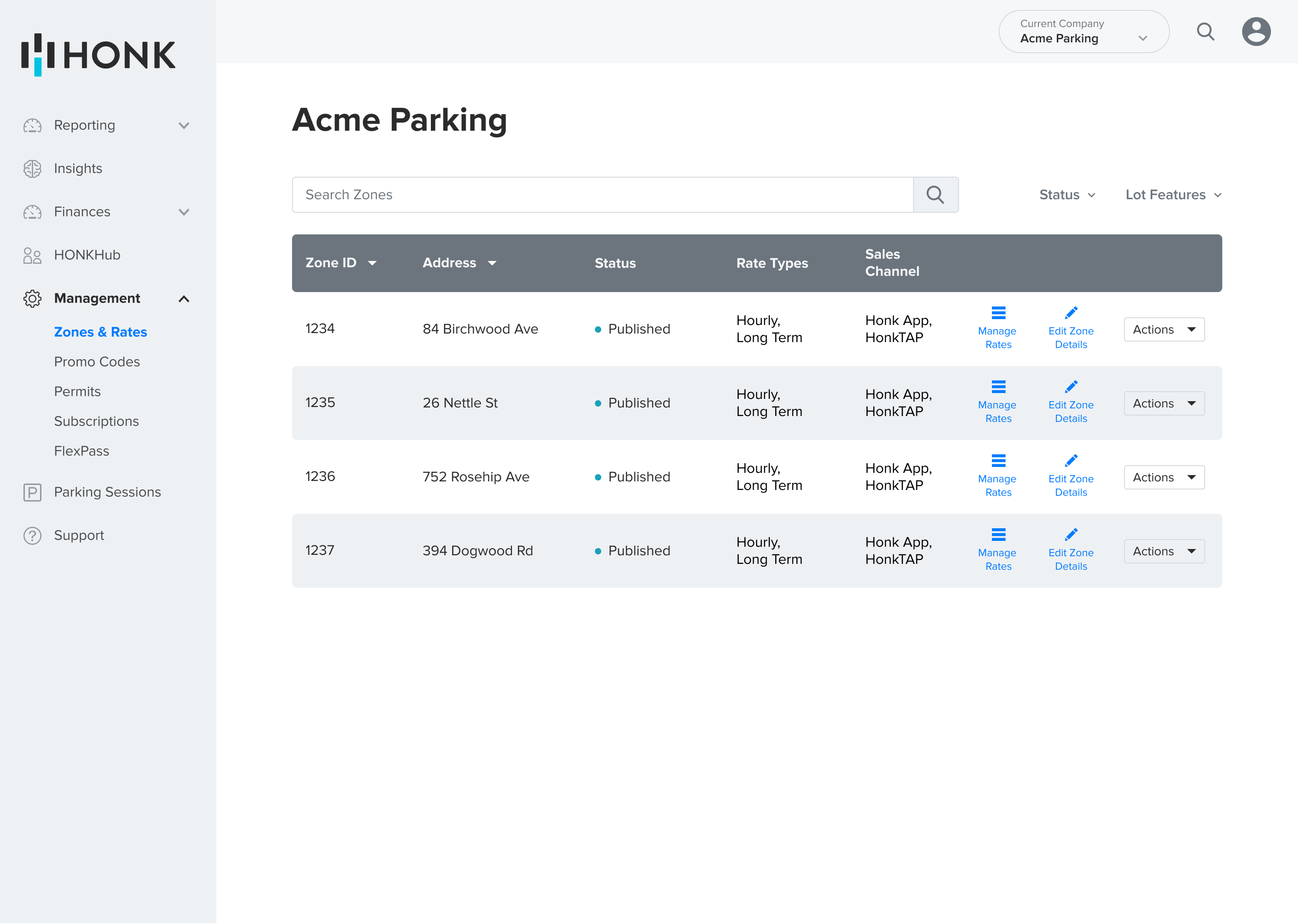The image size is (1298, 924).
Task: Open the Support question mark icon
Action: (x=32, y=535)
